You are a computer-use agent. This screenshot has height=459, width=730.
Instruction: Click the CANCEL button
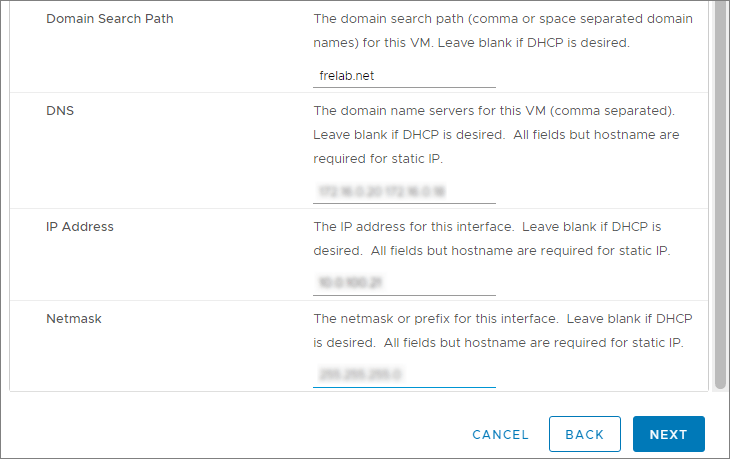[x=500, y=434]
